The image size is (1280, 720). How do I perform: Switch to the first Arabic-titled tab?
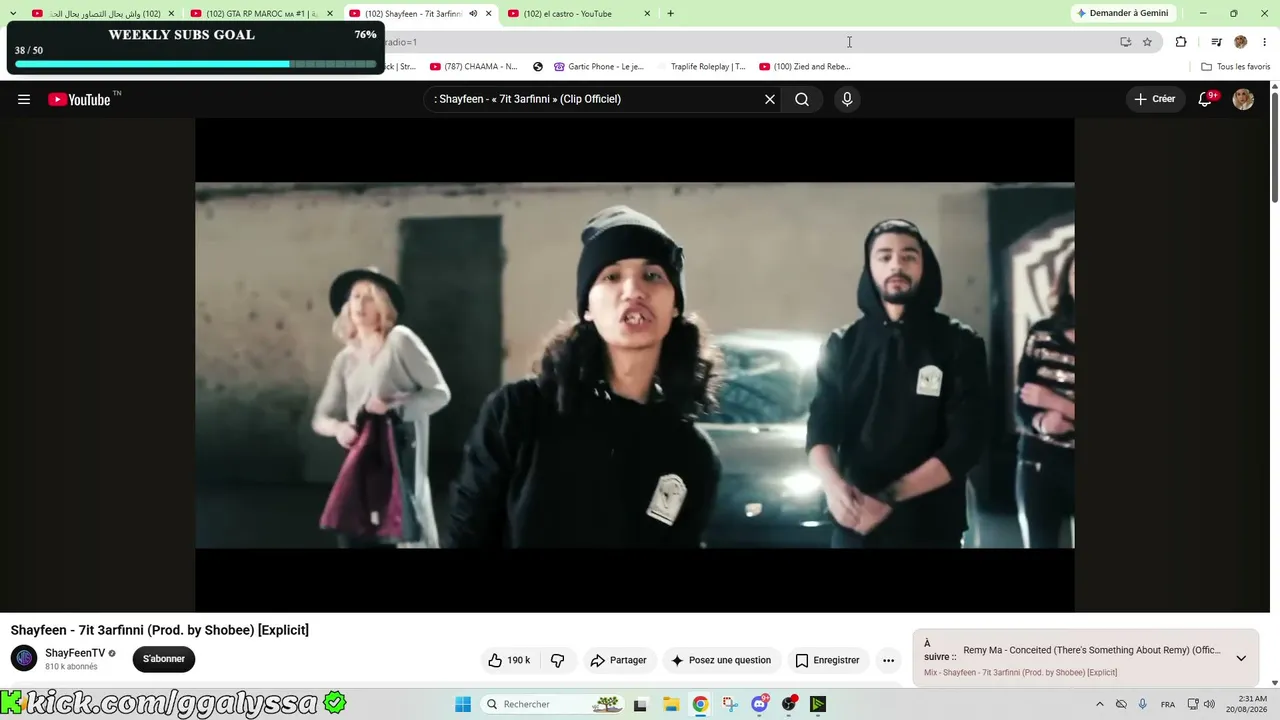[x=104, y=14]
